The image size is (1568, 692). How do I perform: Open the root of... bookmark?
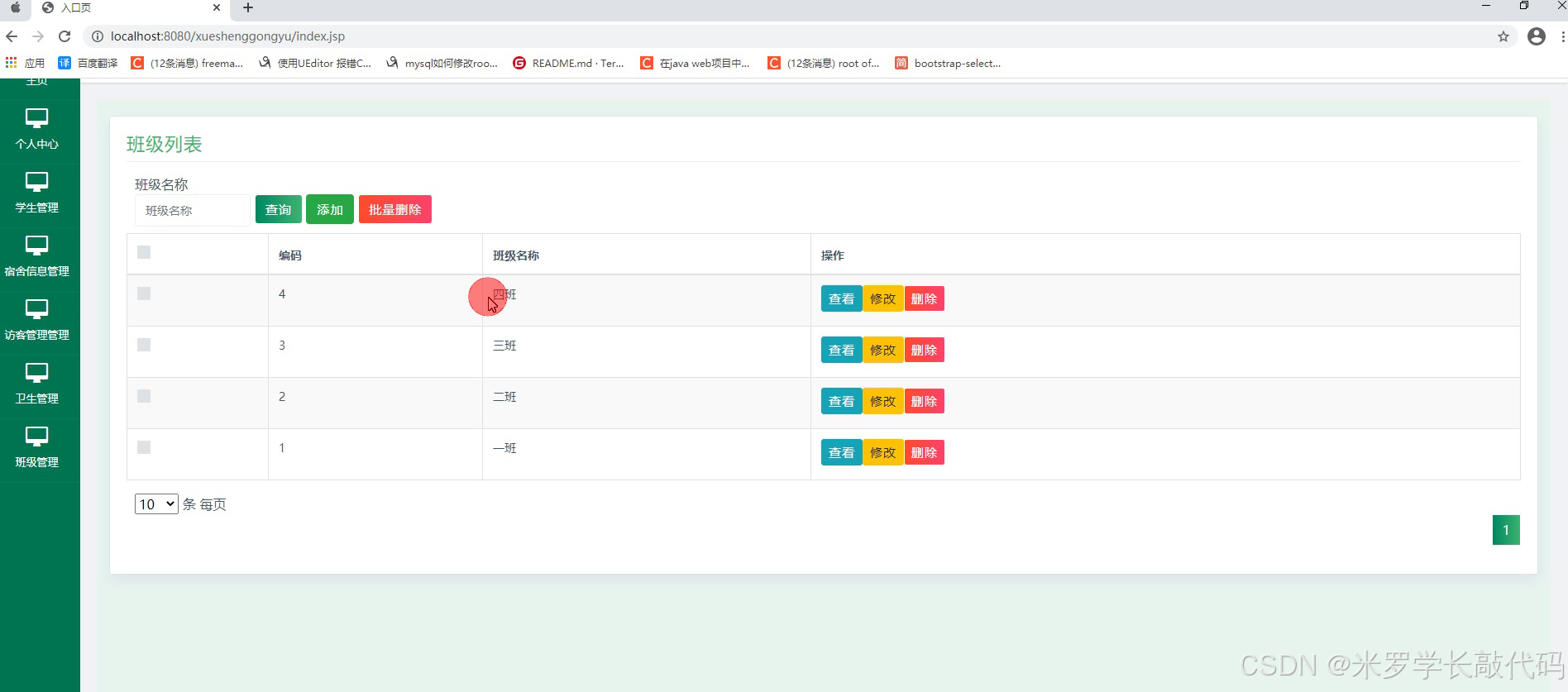tap(823, 63)
